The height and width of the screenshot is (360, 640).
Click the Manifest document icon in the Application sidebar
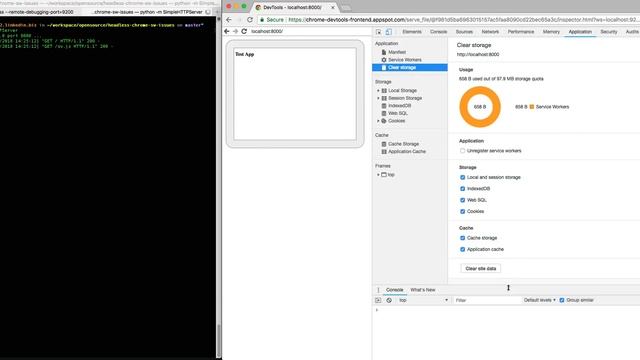pyautogui.click(x=384, y=52)
